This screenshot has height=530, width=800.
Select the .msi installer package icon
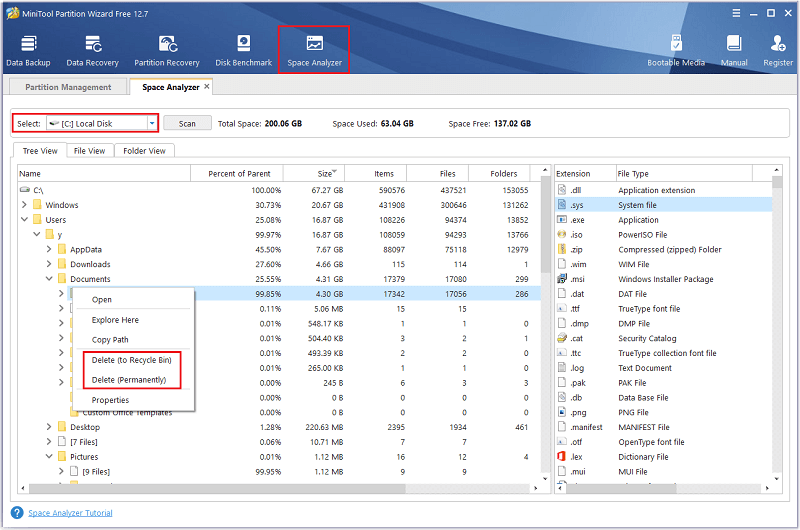click(562, 279)
